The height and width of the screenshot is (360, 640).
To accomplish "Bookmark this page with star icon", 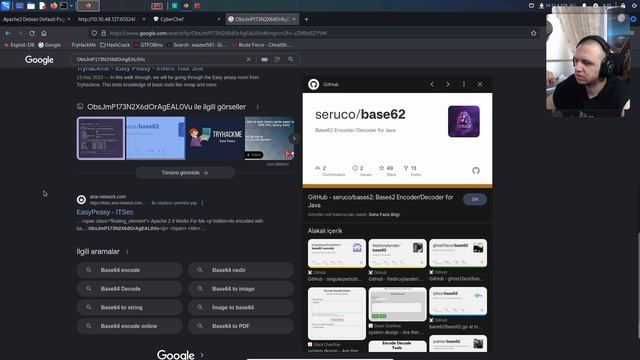I will click(x=533, y=33).
